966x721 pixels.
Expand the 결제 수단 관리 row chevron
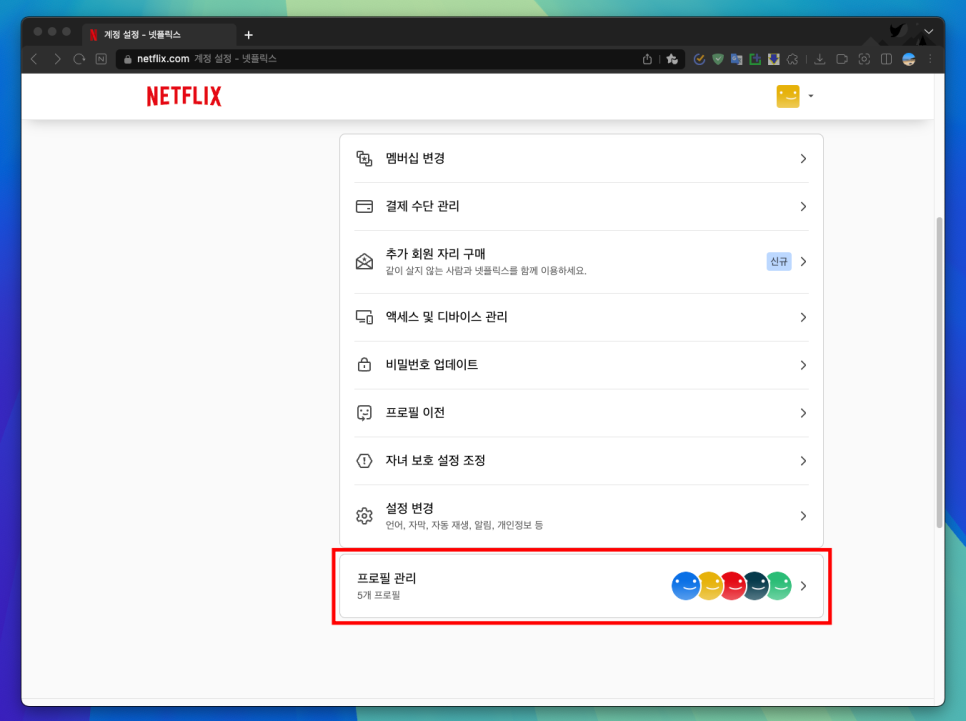[803, 206]
